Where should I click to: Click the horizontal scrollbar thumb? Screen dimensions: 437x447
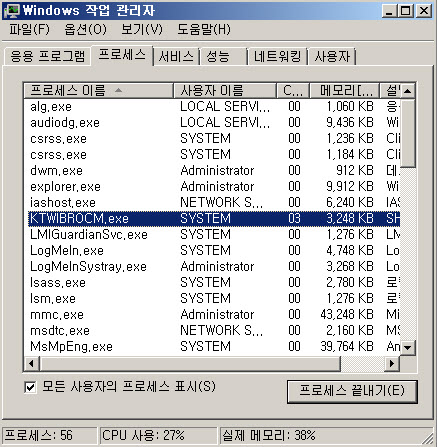(x=190, y=363)
